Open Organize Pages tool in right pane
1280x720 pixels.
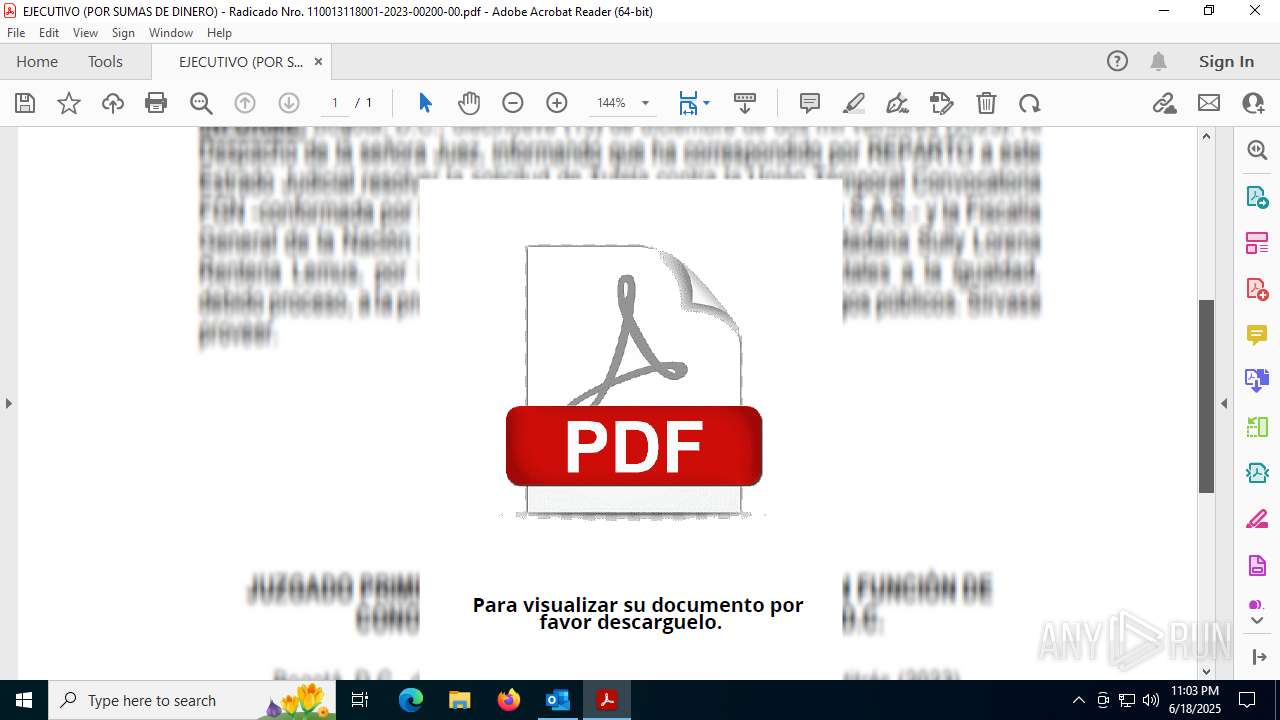click(1257, 242)
